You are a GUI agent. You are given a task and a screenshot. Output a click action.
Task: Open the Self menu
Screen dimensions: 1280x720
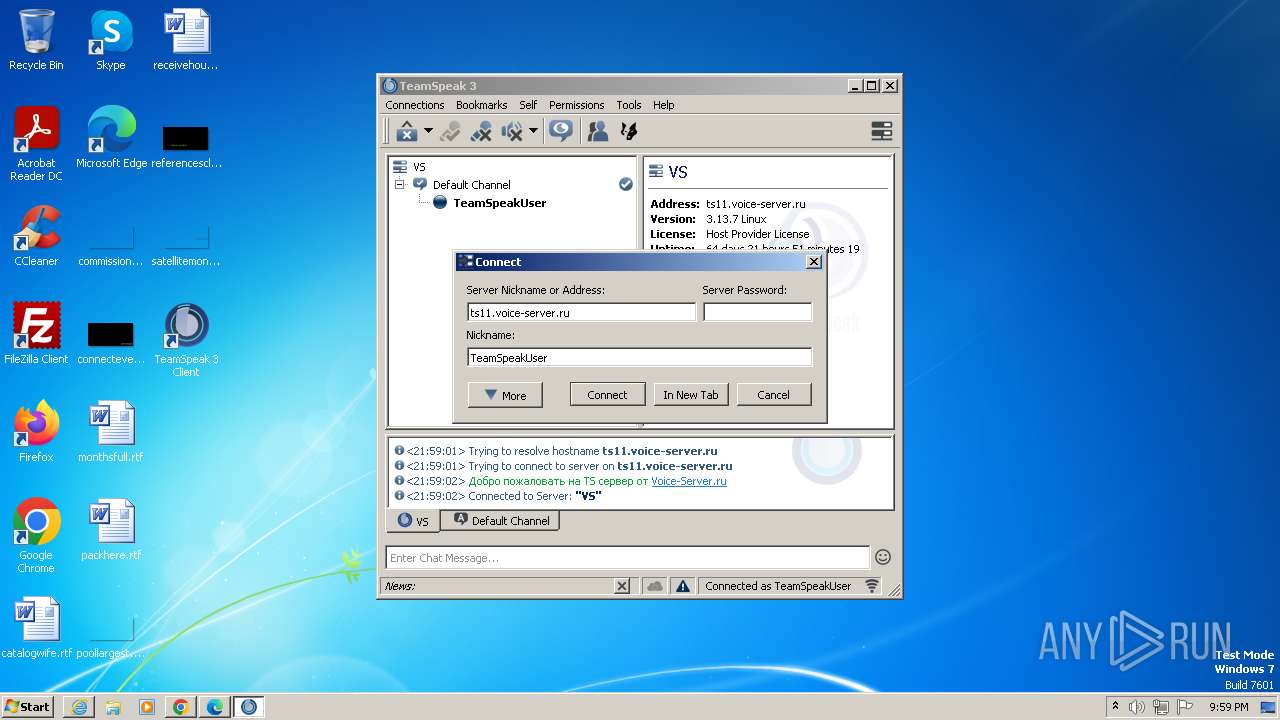click(x=528, y=105)
